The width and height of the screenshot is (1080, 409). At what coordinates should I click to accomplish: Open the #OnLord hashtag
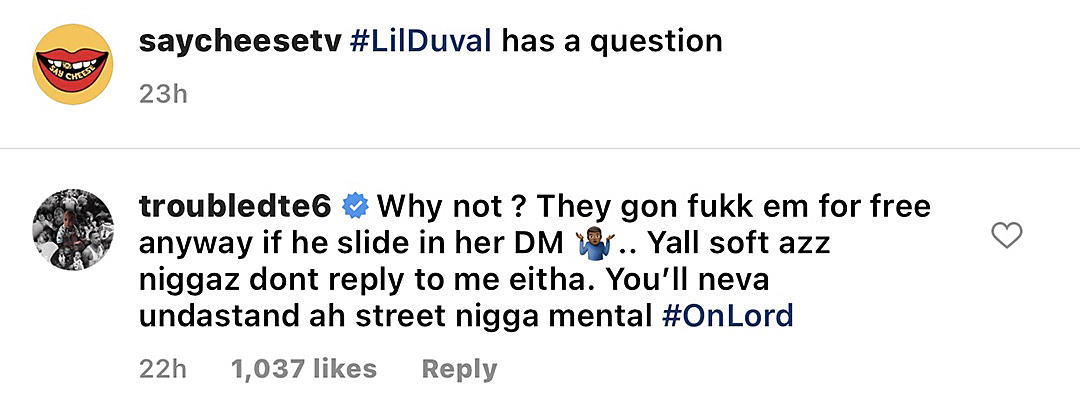(727, 317)
